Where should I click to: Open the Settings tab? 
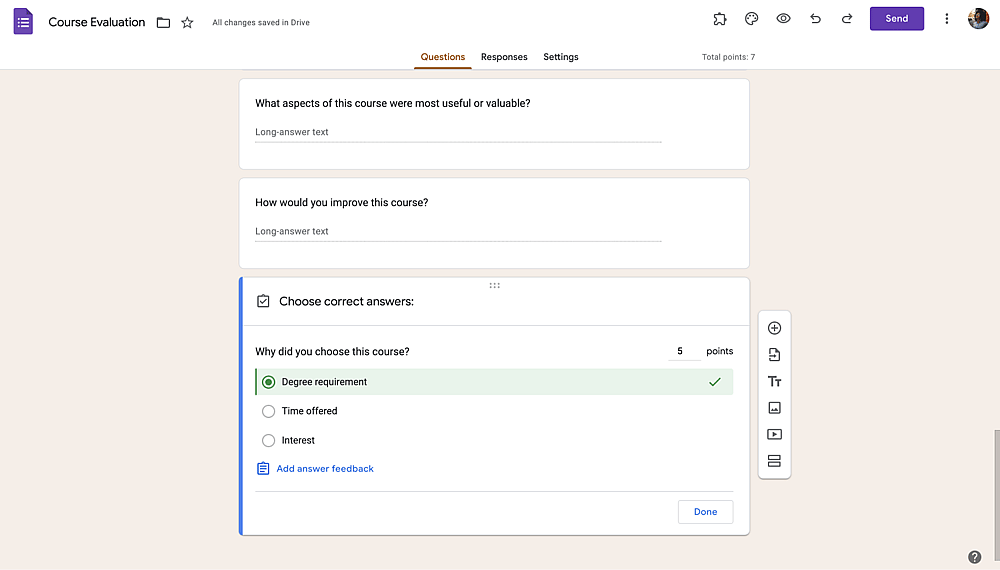[561, 57]
